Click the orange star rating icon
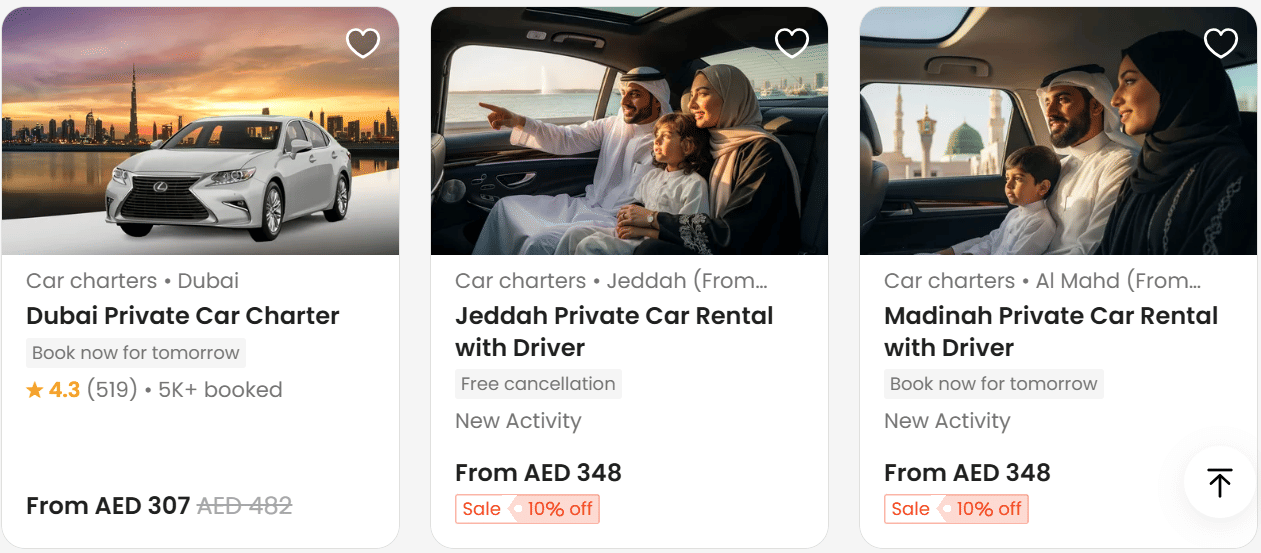Viewport: 1261px width, 553px height. pyautogui.click(x=35, y=390)
